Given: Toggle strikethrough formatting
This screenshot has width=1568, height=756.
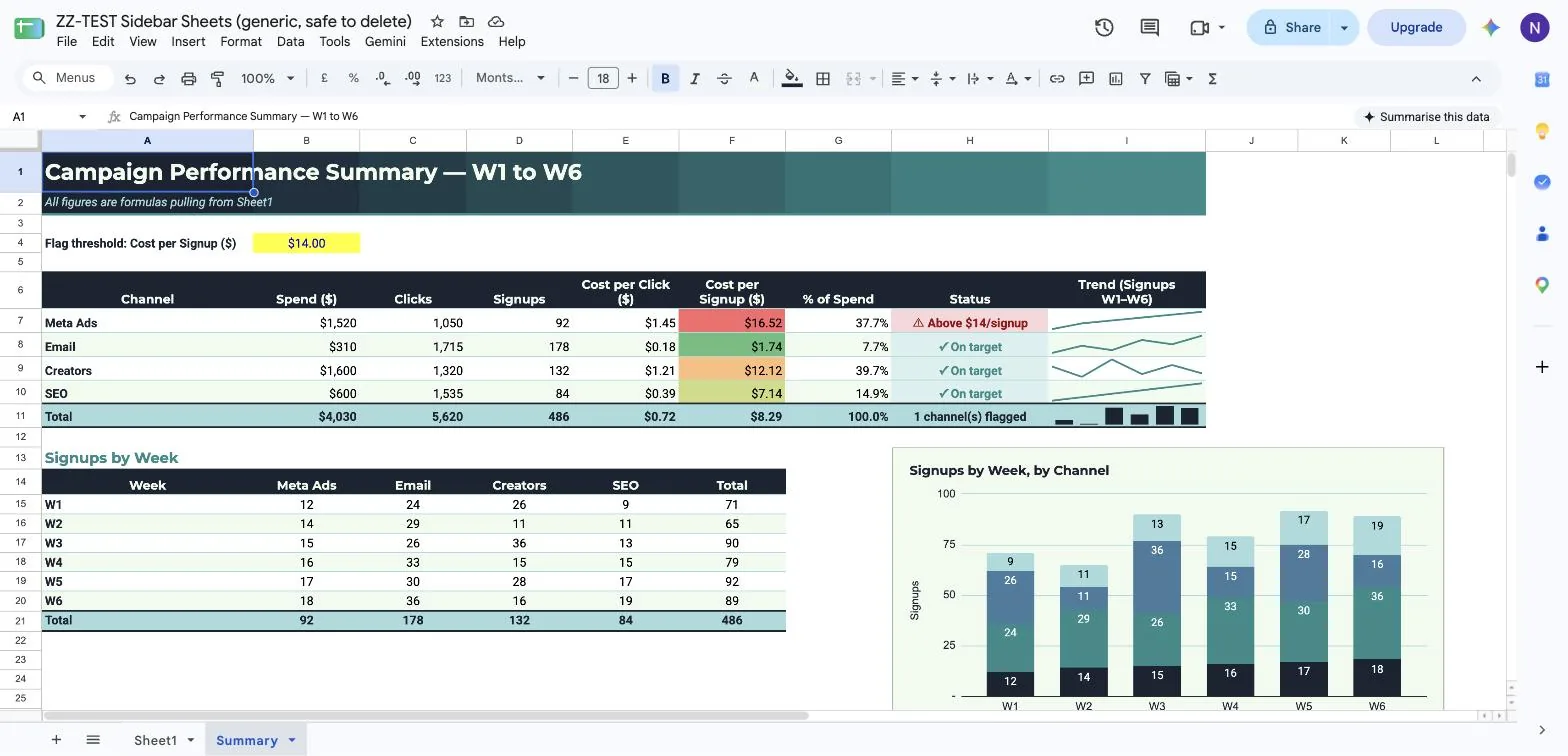Looking at the screenshot, I should (x=724, y=78).
